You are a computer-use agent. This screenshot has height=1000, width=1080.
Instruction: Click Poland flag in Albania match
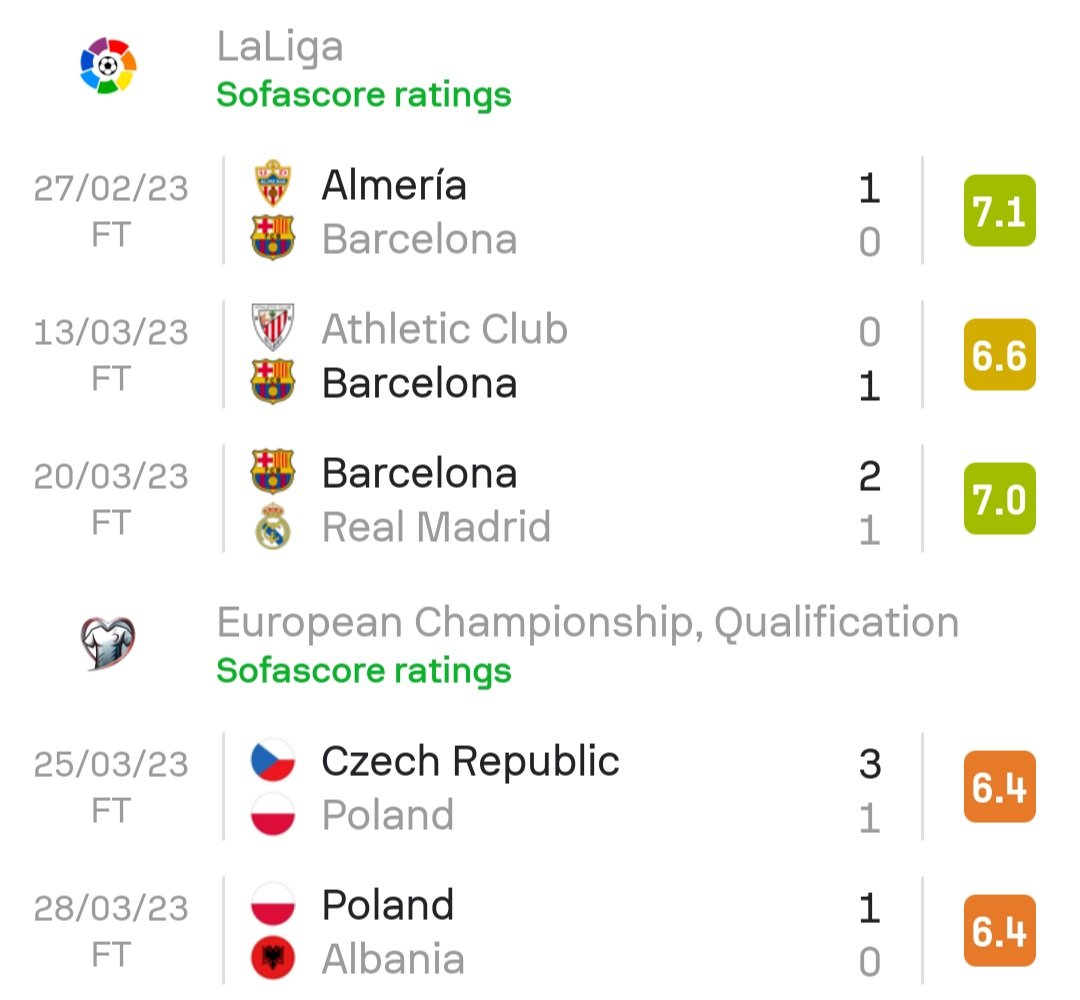coord(273,904)
